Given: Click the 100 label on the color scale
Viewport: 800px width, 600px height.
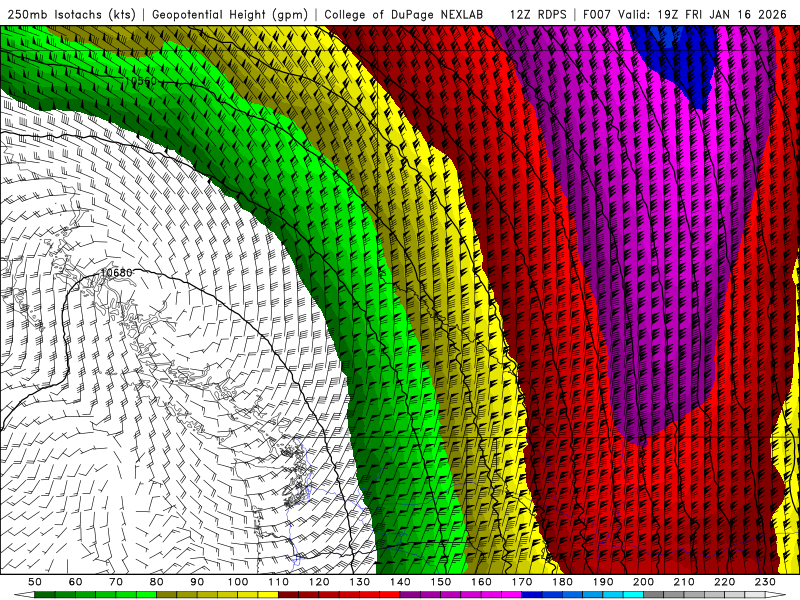Looking at the screenshot, I should click(x=237, y=582).
